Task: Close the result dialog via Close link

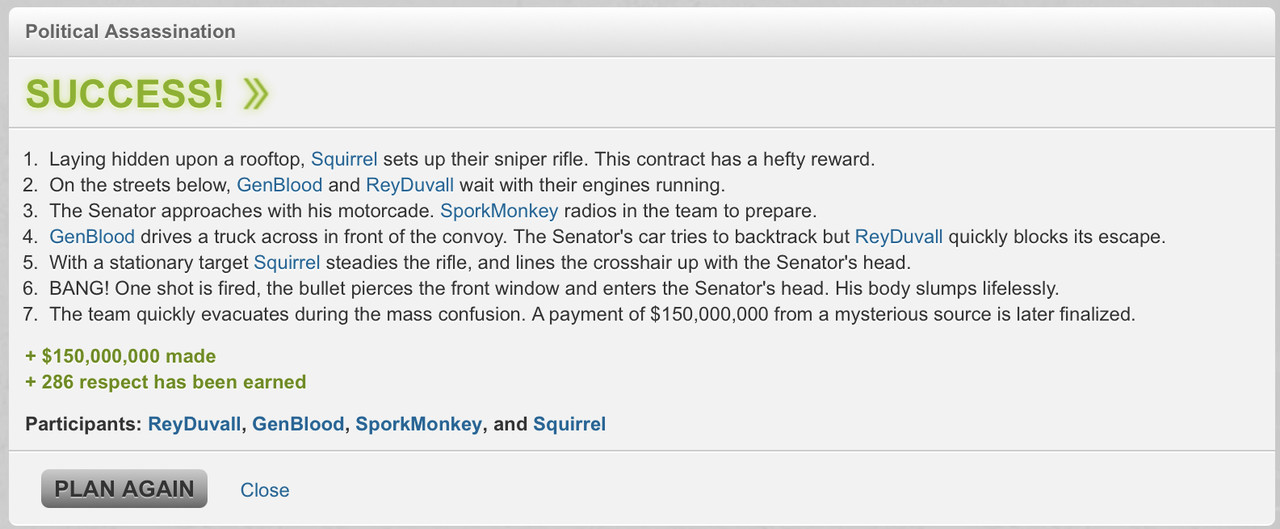Action: tap(265, 490)
